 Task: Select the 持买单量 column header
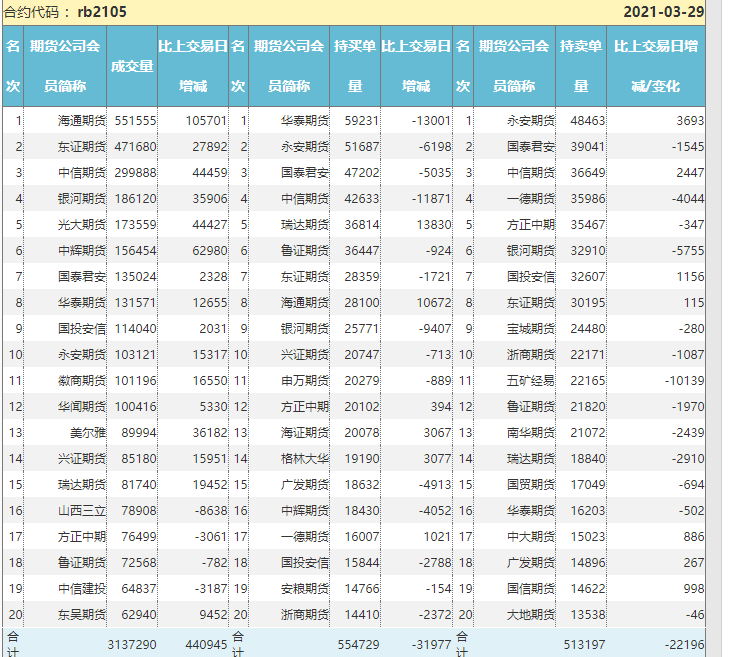coord(355,66)
